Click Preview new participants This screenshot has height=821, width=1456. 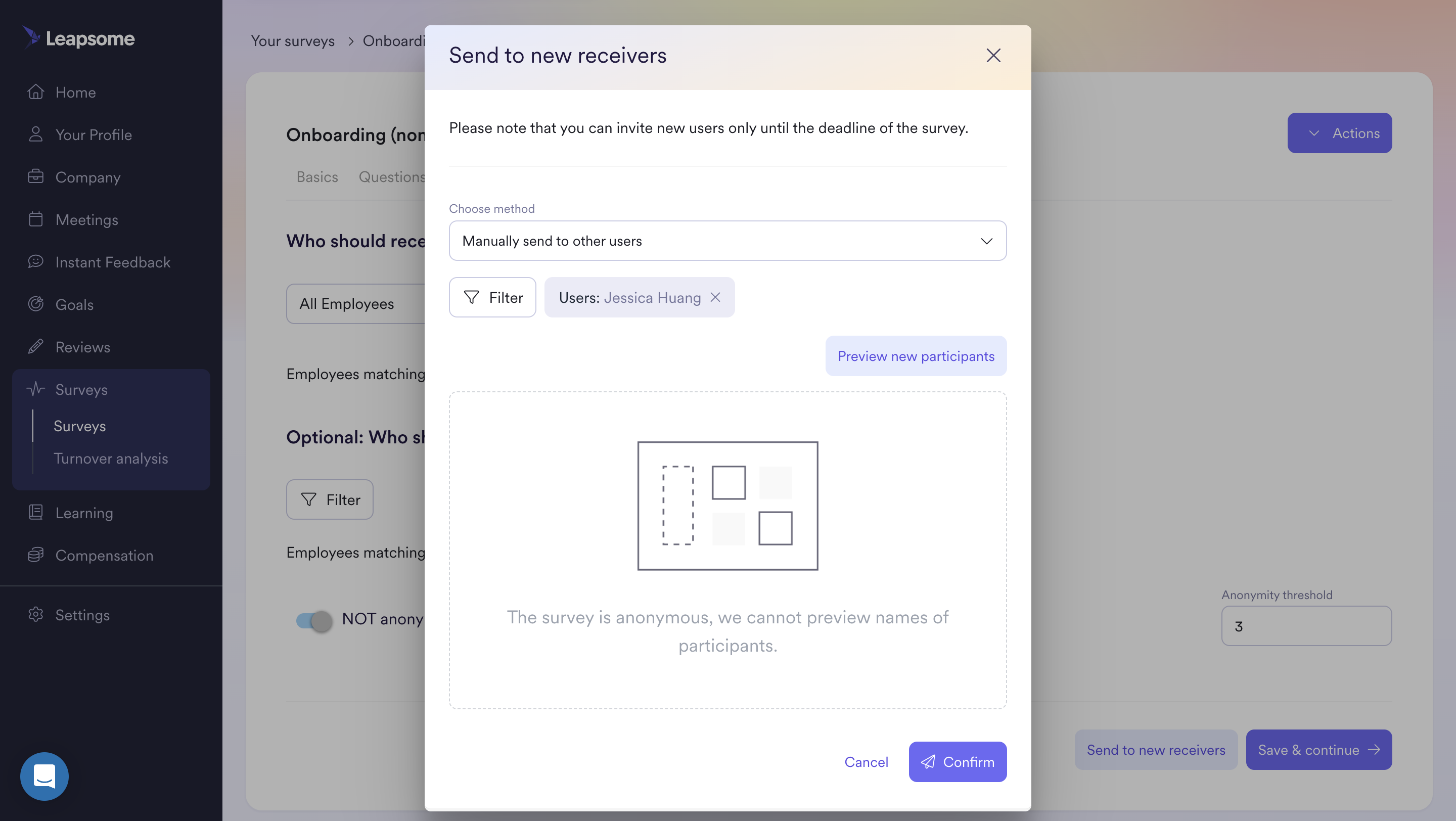click(x=916, y=356)
